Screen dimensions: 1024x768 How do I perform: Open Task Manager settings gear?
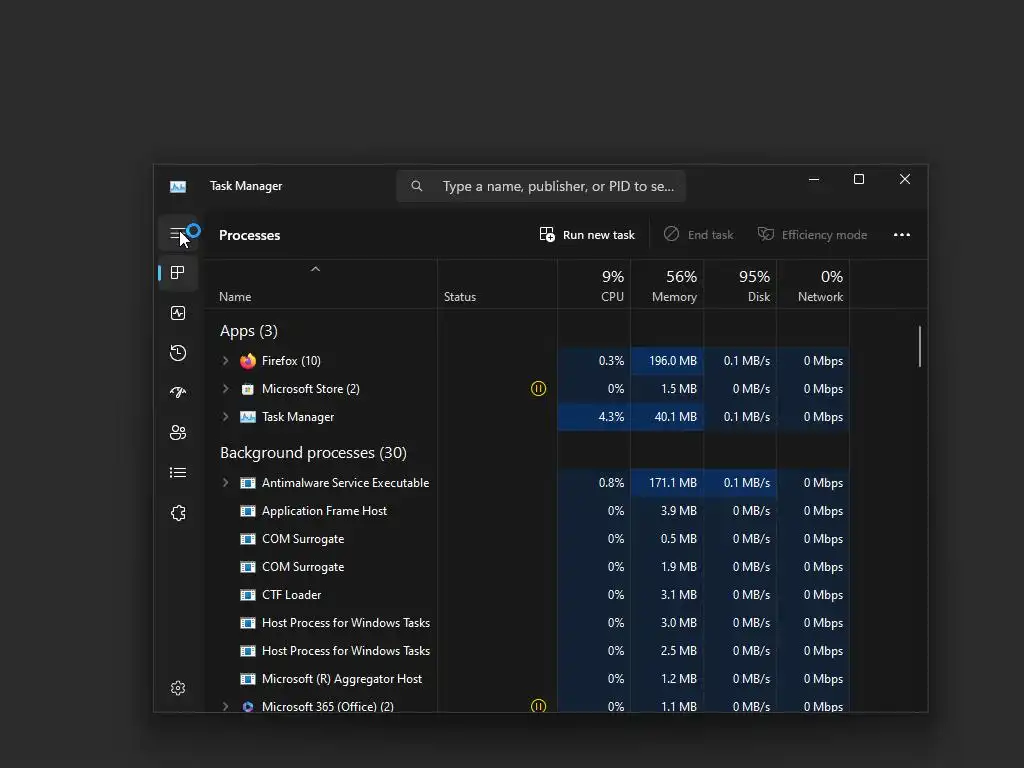tap(178, 688)
